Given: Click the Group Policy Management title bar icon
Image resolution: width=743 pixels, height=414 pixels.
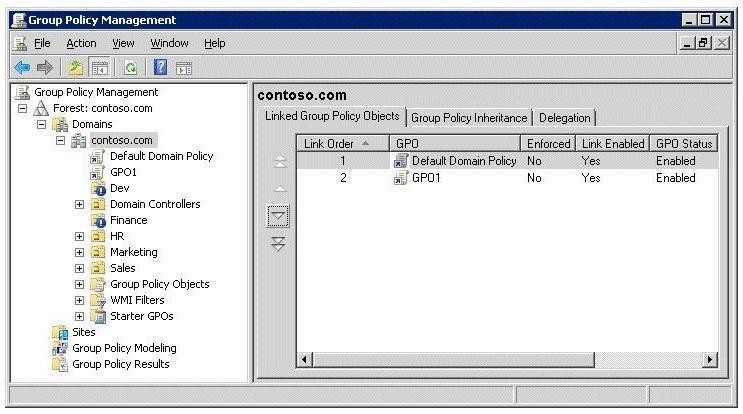Looking at the screenshot, I should (x=19, y=20).
